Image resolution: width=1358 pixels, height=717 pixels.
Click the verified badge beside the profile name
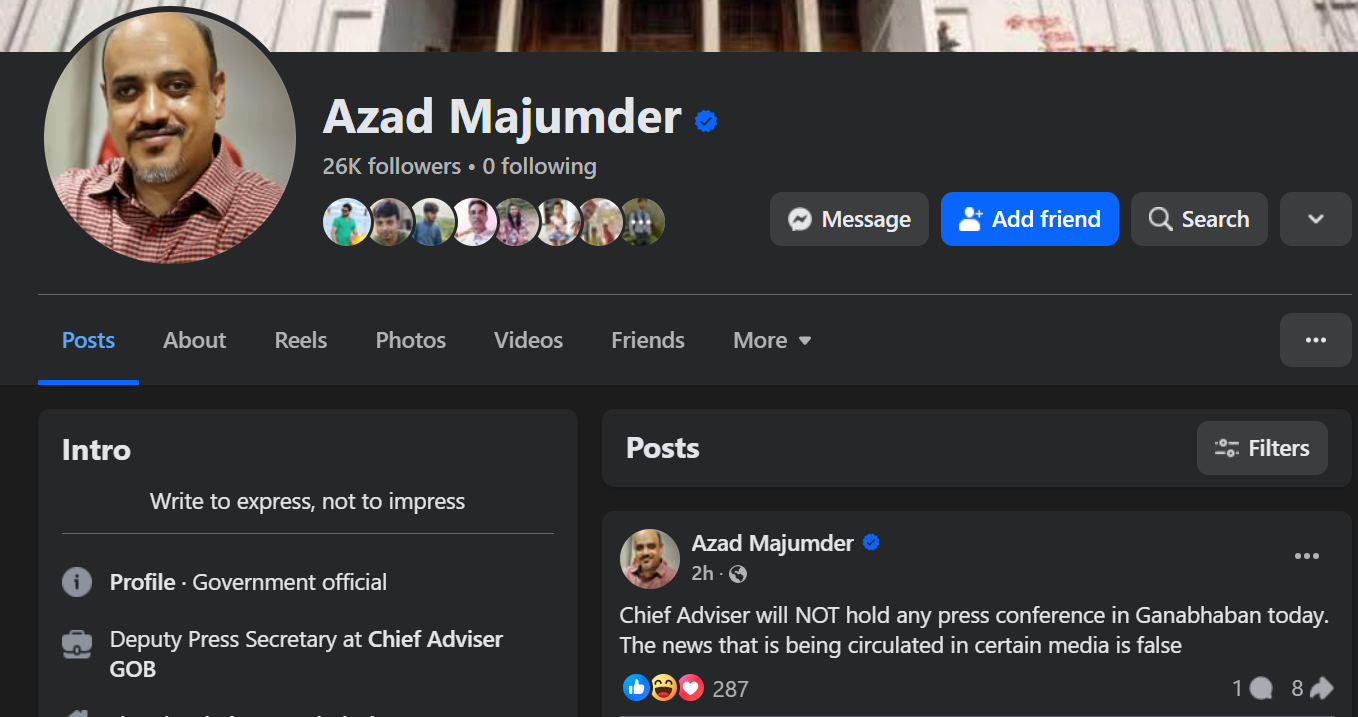(x=706, y=121)
